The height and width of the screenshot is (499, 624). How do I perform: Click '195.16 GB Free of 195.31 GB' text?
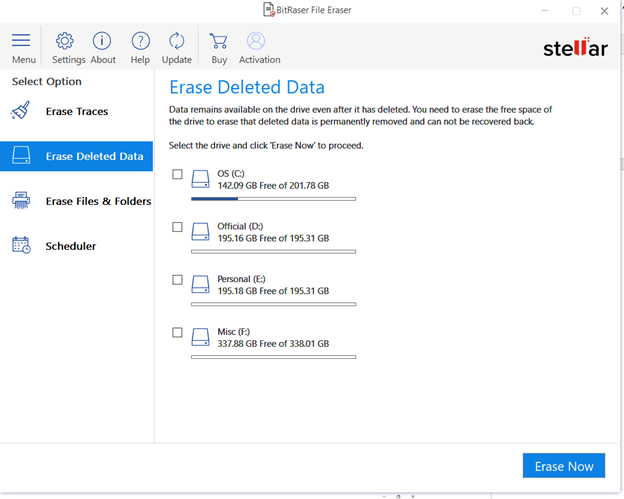(273, 238)
